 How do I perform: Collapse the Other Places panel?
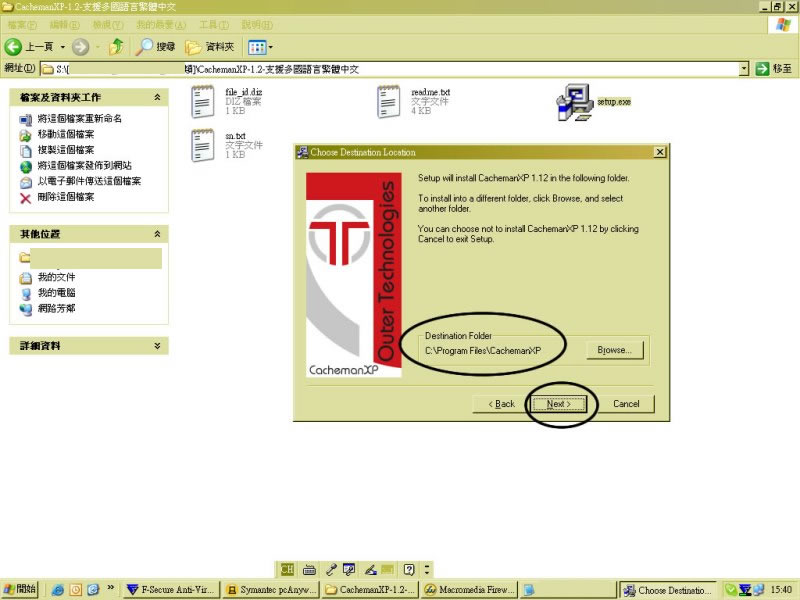pyautogui.click(x=157, y=233)
